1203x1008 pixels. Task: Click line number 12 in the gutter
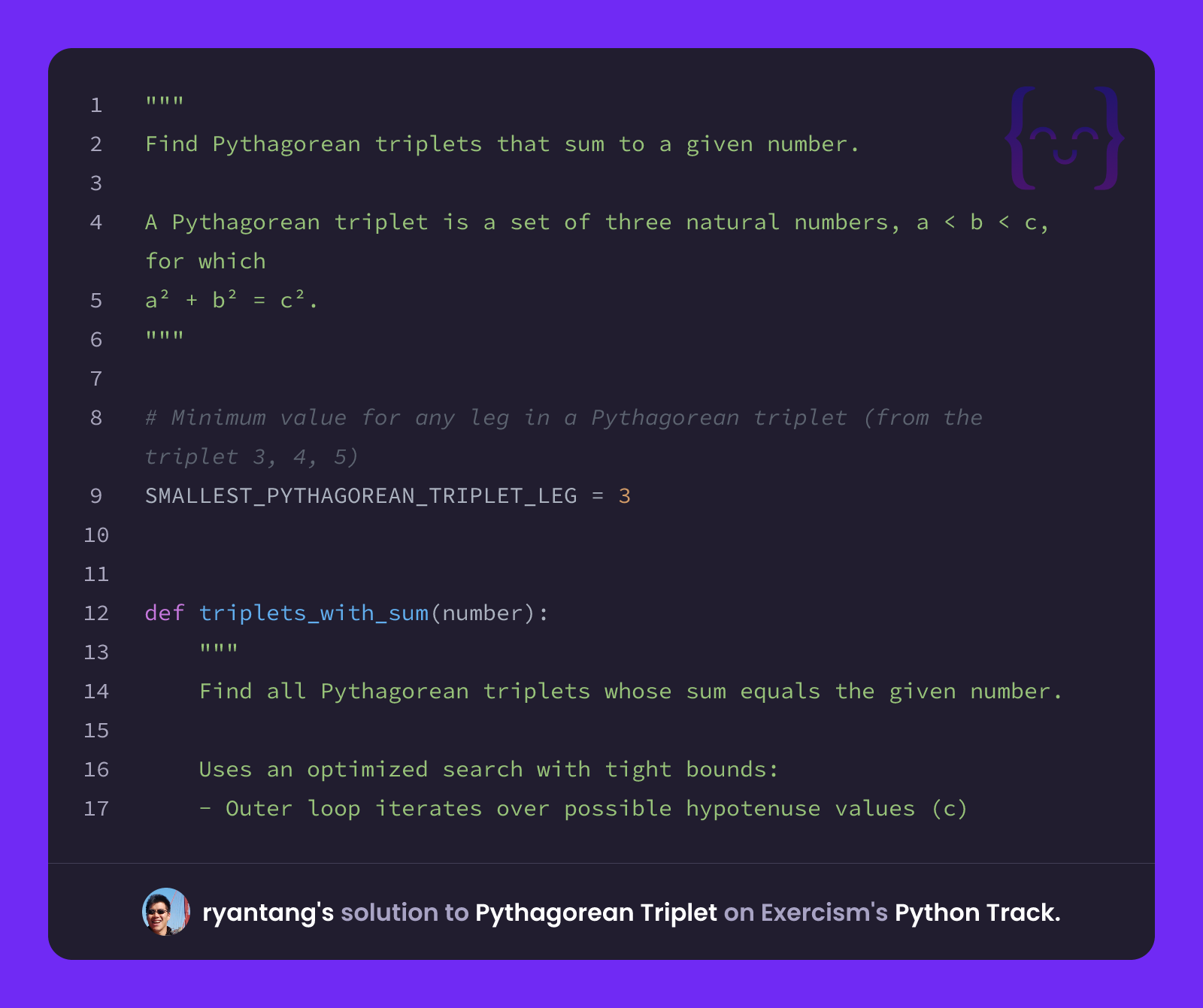96,613
